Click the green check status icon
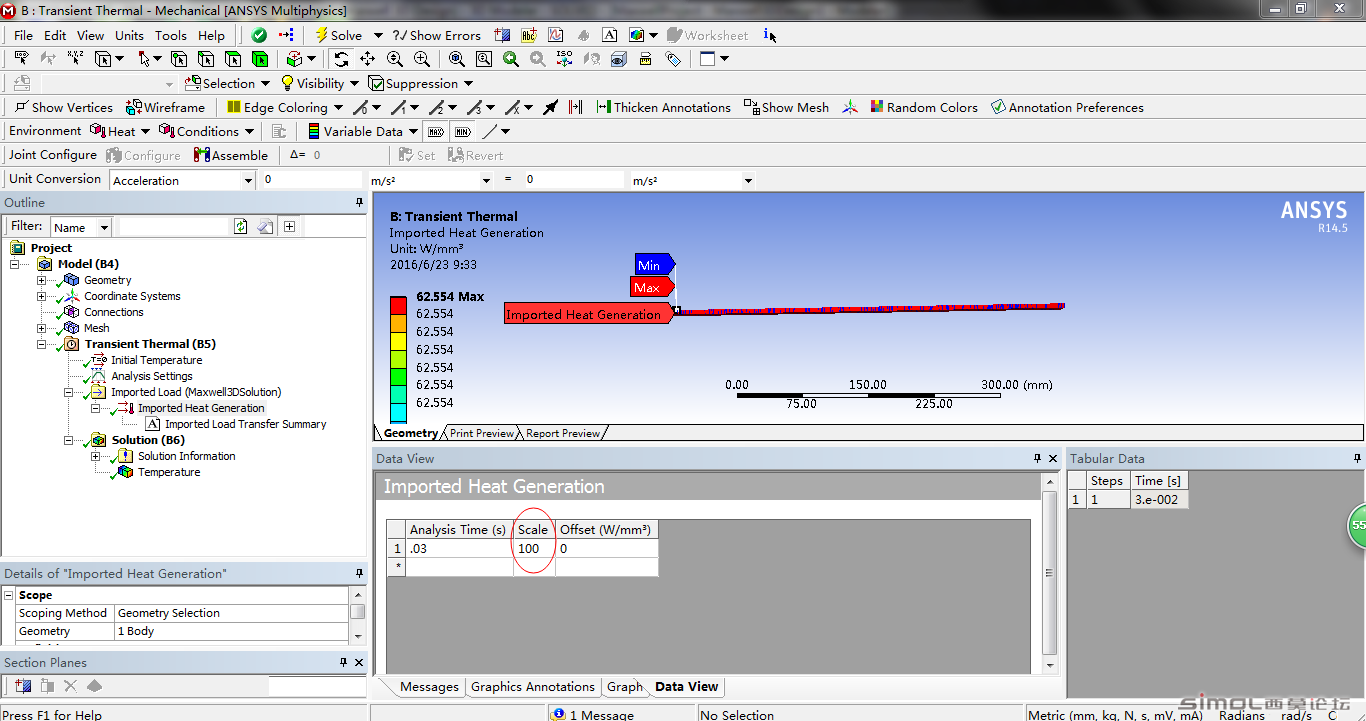The image size is (1366, 721). coord(259,35)
